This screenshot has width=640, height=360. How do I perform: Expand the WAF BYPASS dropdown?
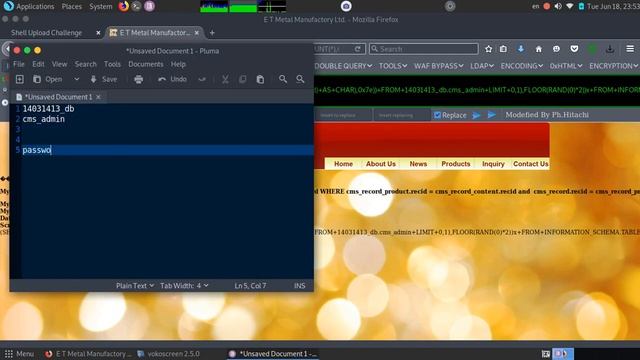(439, 66)
